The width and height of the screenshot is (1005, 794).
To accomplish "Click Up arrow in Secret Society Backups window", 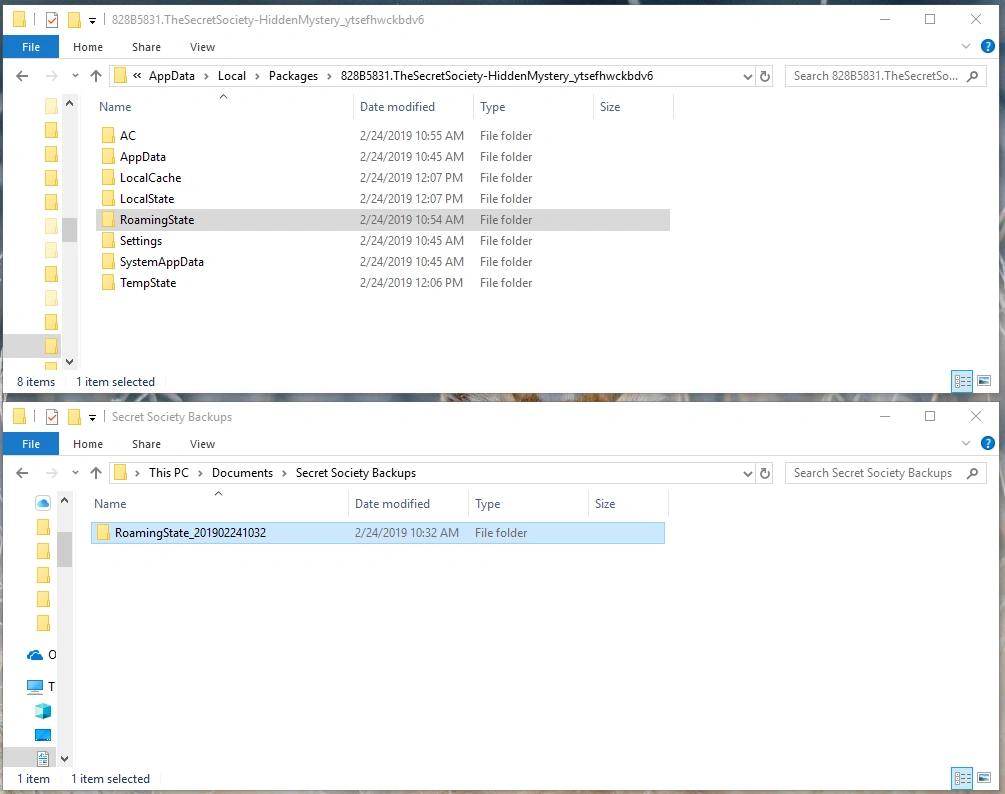I will coord(96,473).
